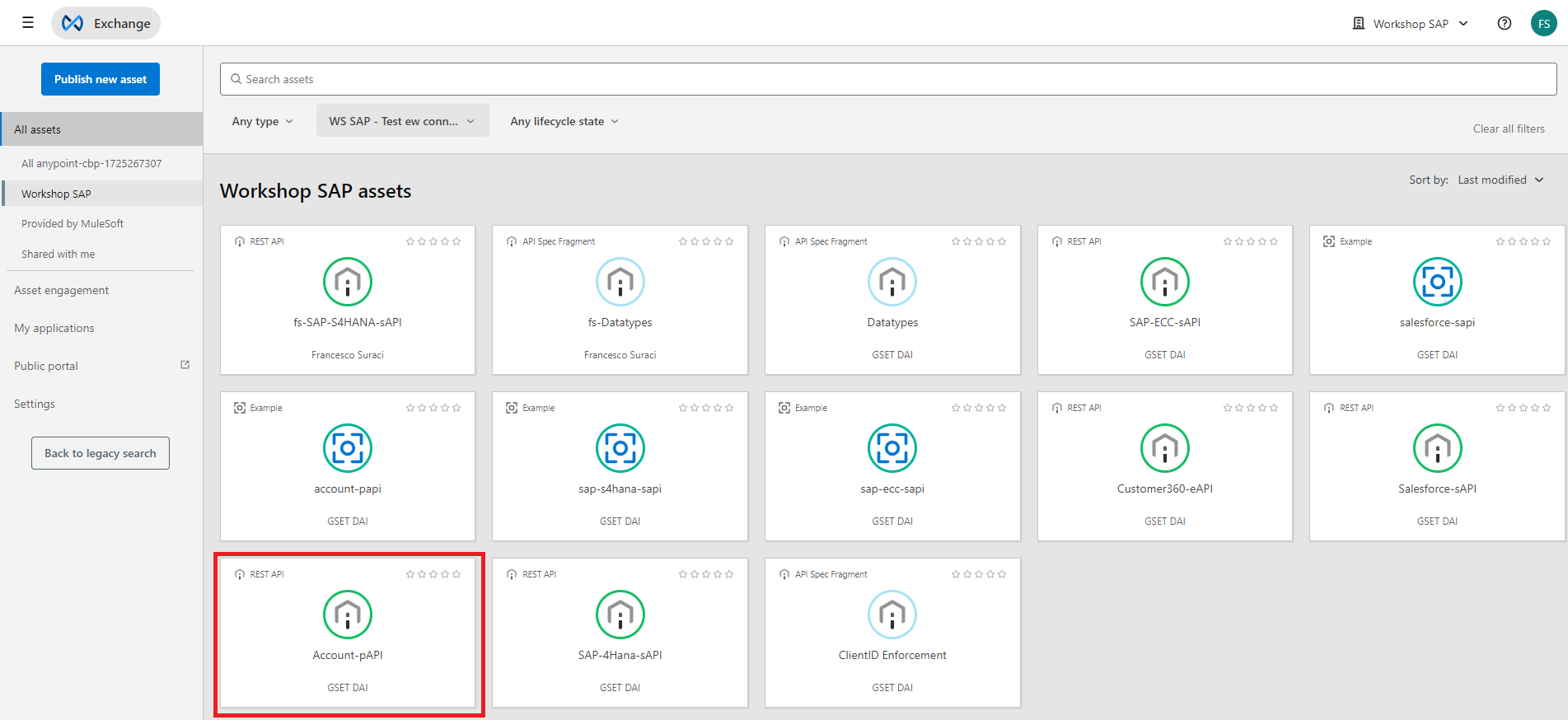Select All assets in sidebar

101,129
